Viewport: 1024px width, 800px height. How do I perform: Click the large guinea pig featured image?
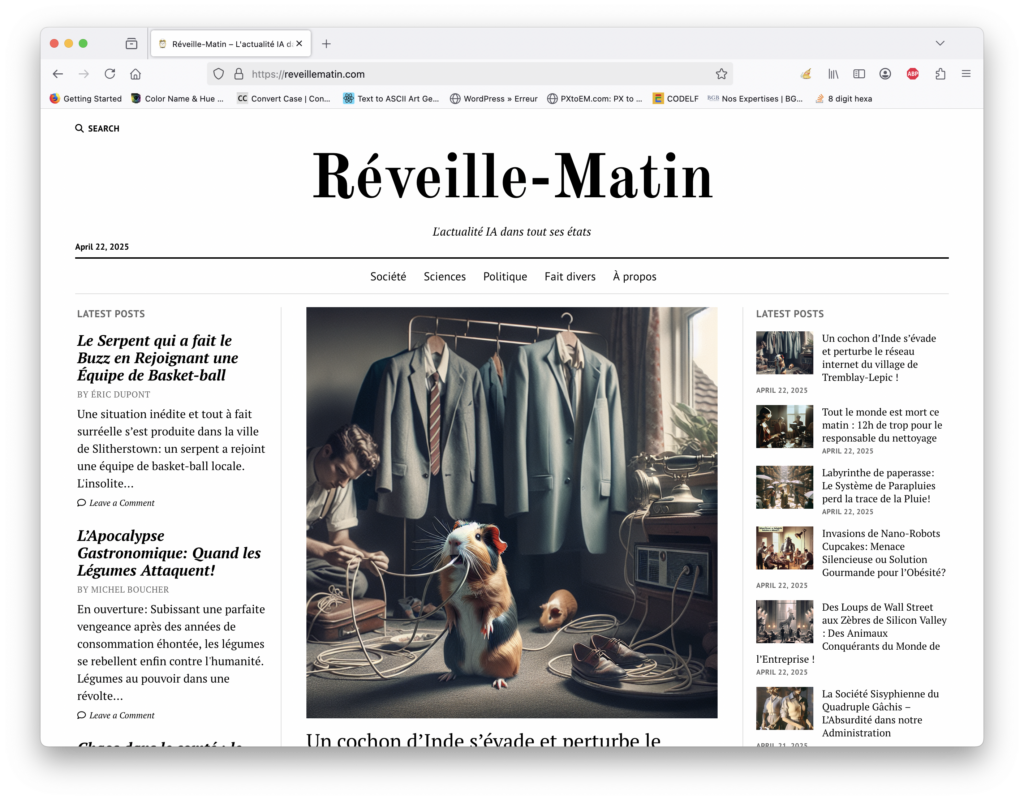pos(511,513)
